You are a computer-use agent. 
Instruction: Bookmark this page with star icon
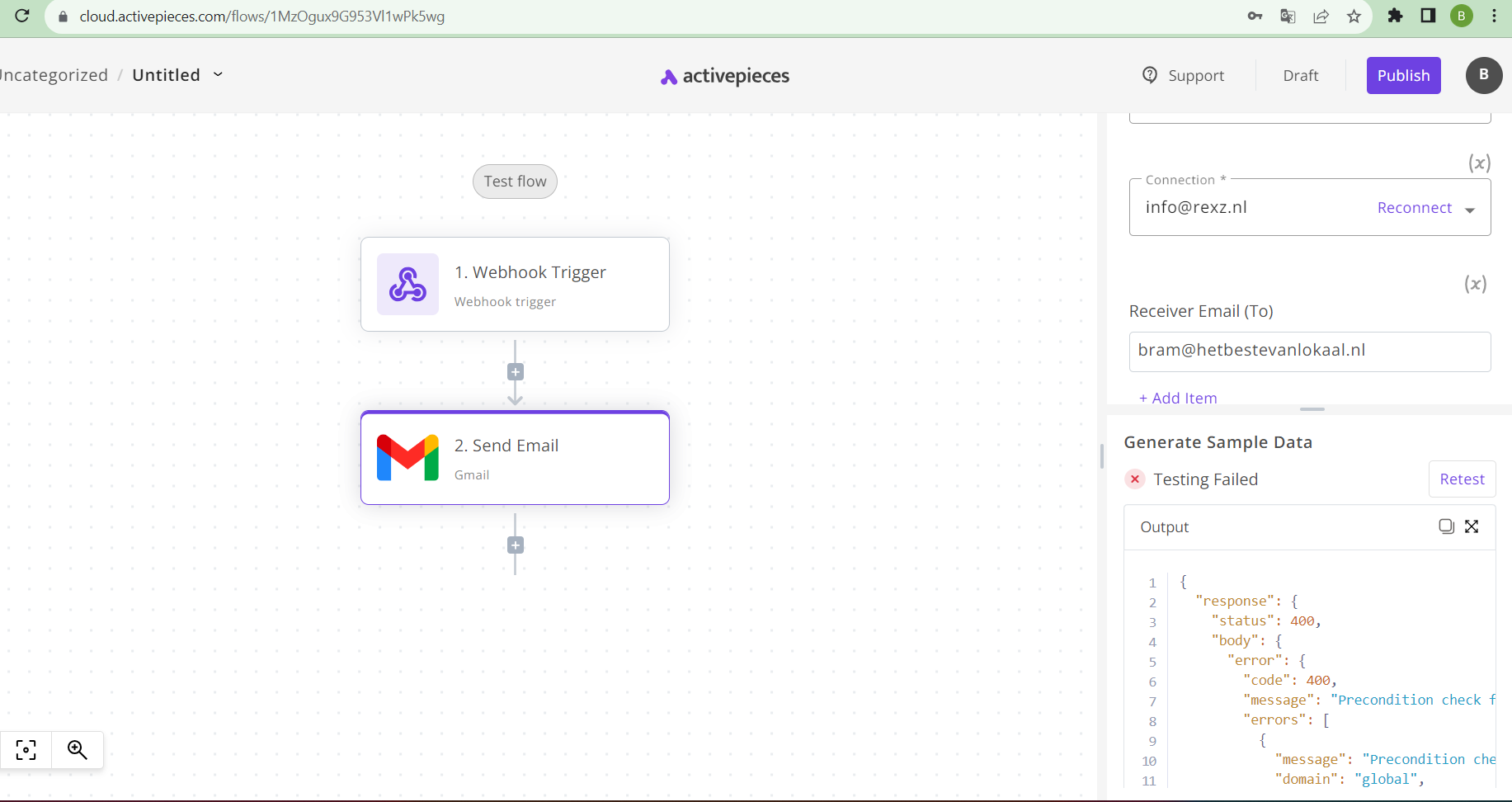coord(1354,17)
